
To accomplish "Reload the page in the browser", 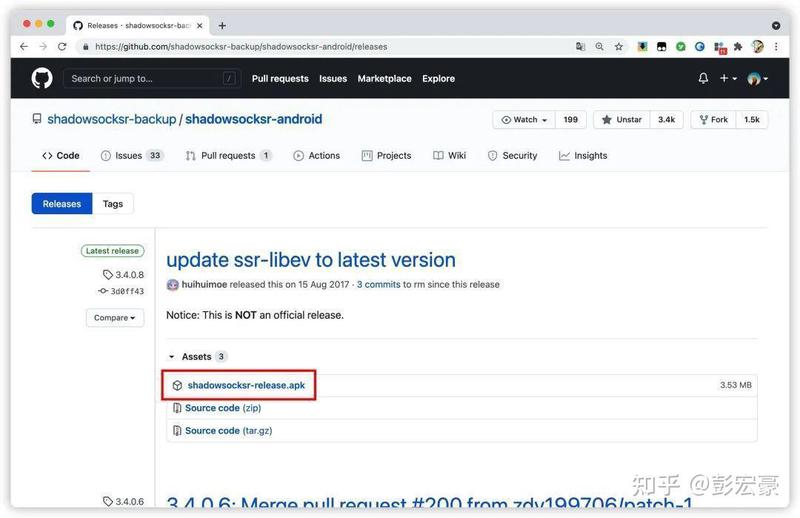I will 62,46.
